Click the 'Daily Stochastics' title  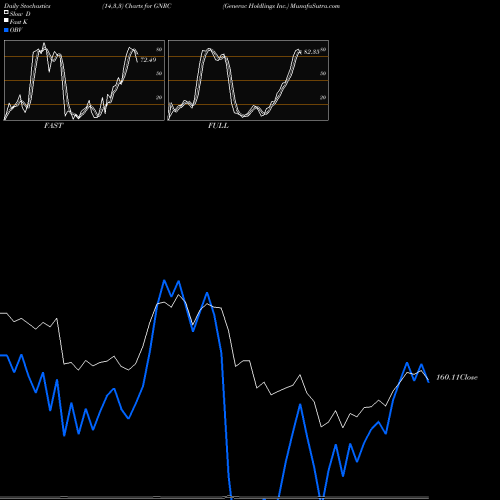(x=27, y=6)
